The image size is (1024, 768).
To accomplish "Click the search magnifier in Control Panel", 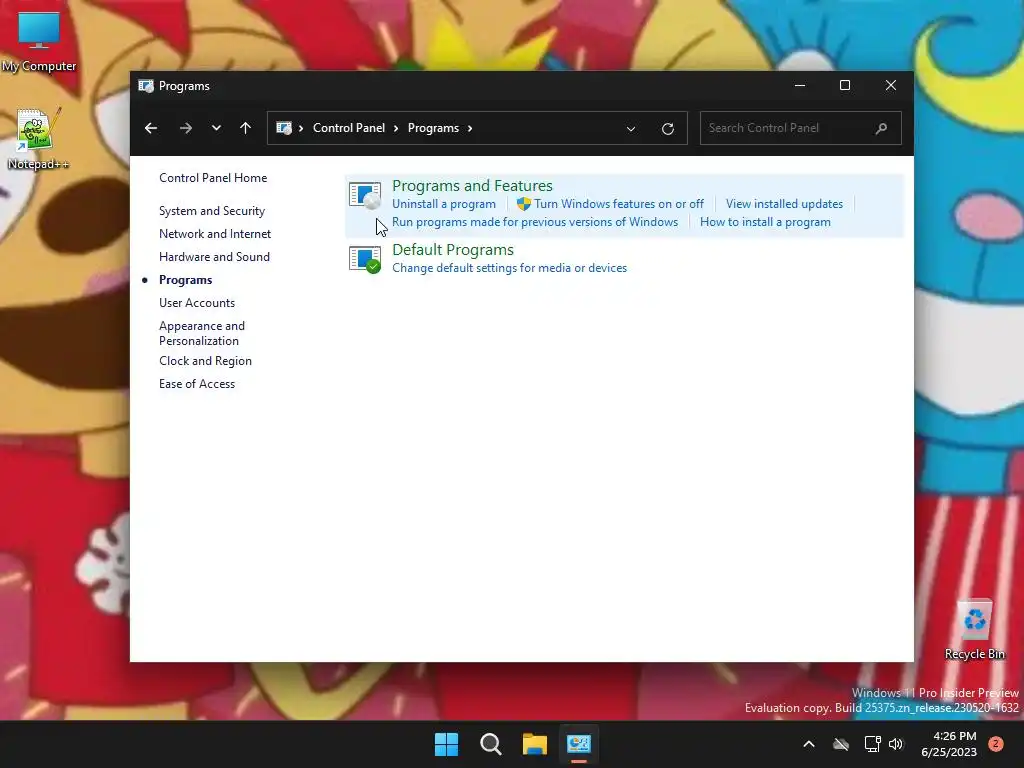I will (x=881, y=128).
